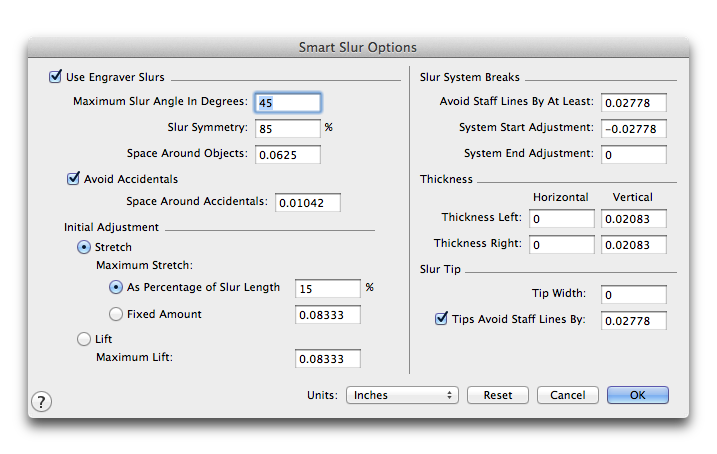
Task: Click the Slur System Breaks heading text
Action: (x=470, y=77)
